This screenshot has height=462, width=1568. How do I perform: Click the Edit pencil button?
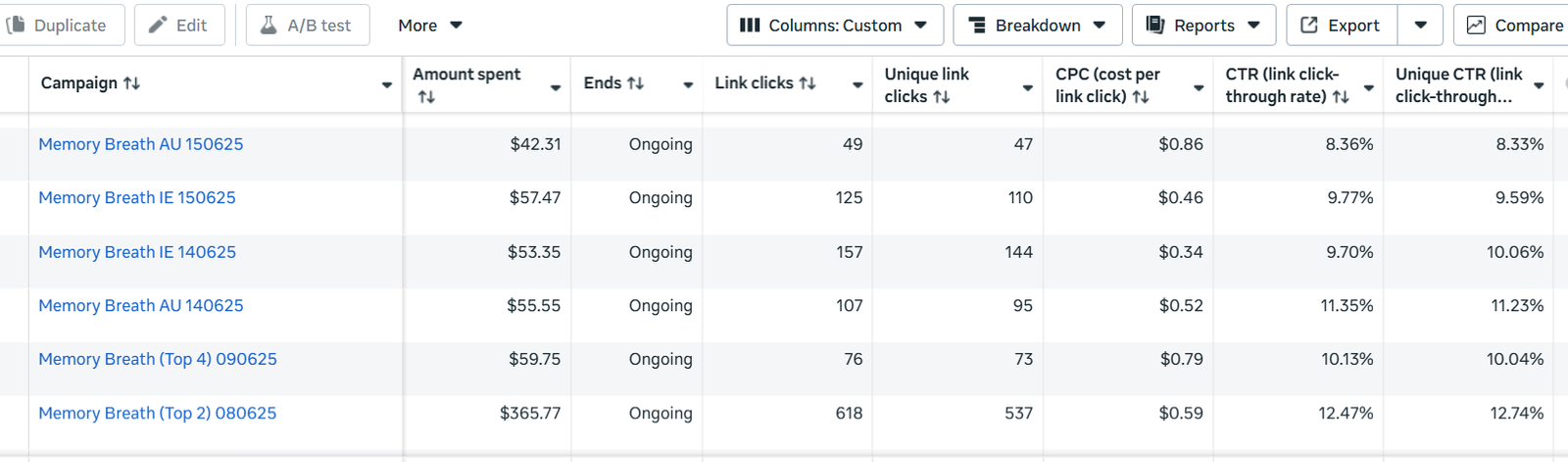coord(178,26)
